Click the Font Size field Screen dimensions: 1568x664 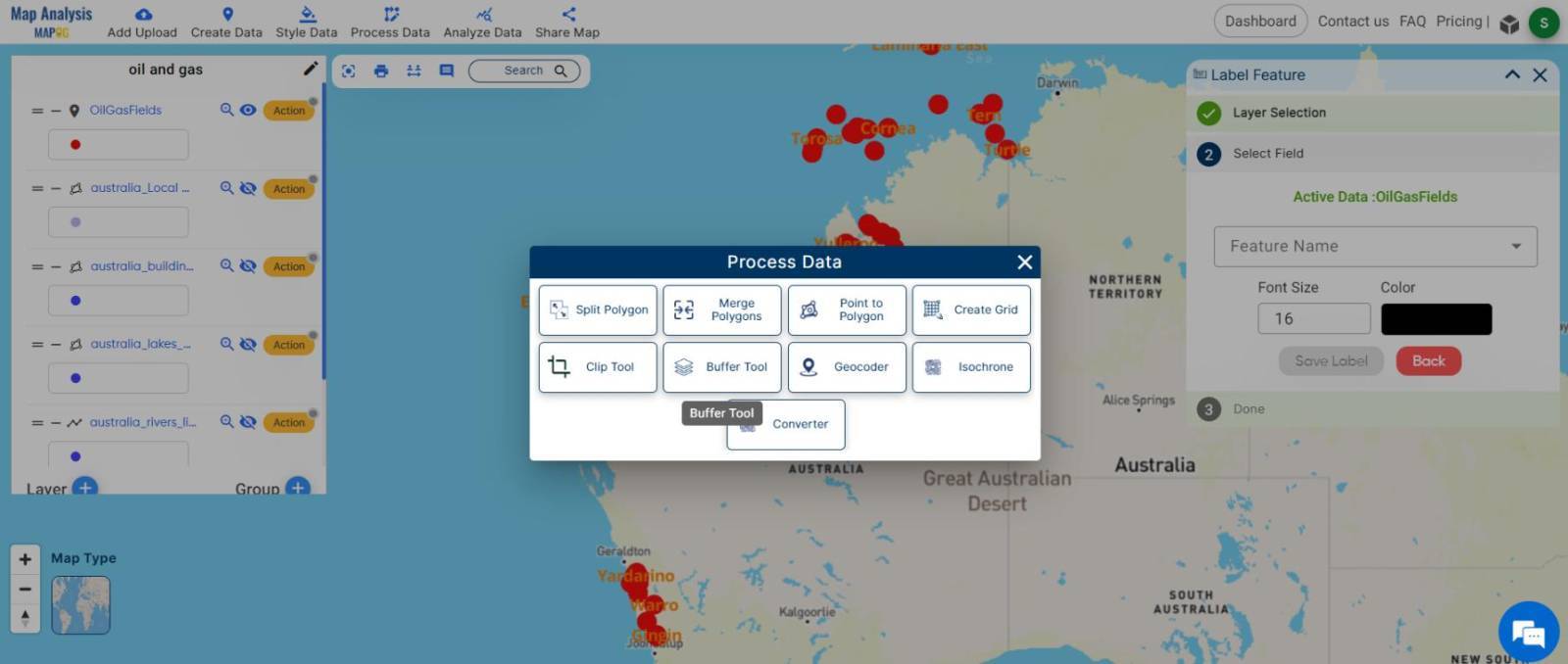tap(1314, 318)
